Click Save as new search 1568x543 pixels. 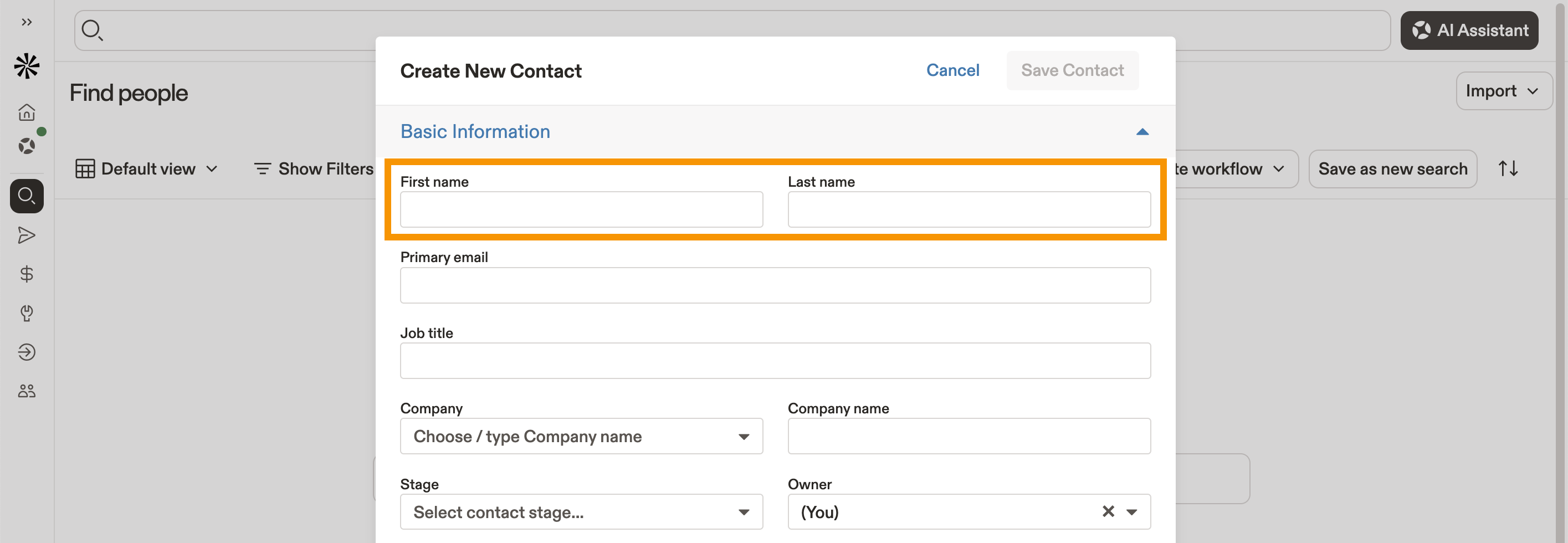click(x=1392, y=168)
